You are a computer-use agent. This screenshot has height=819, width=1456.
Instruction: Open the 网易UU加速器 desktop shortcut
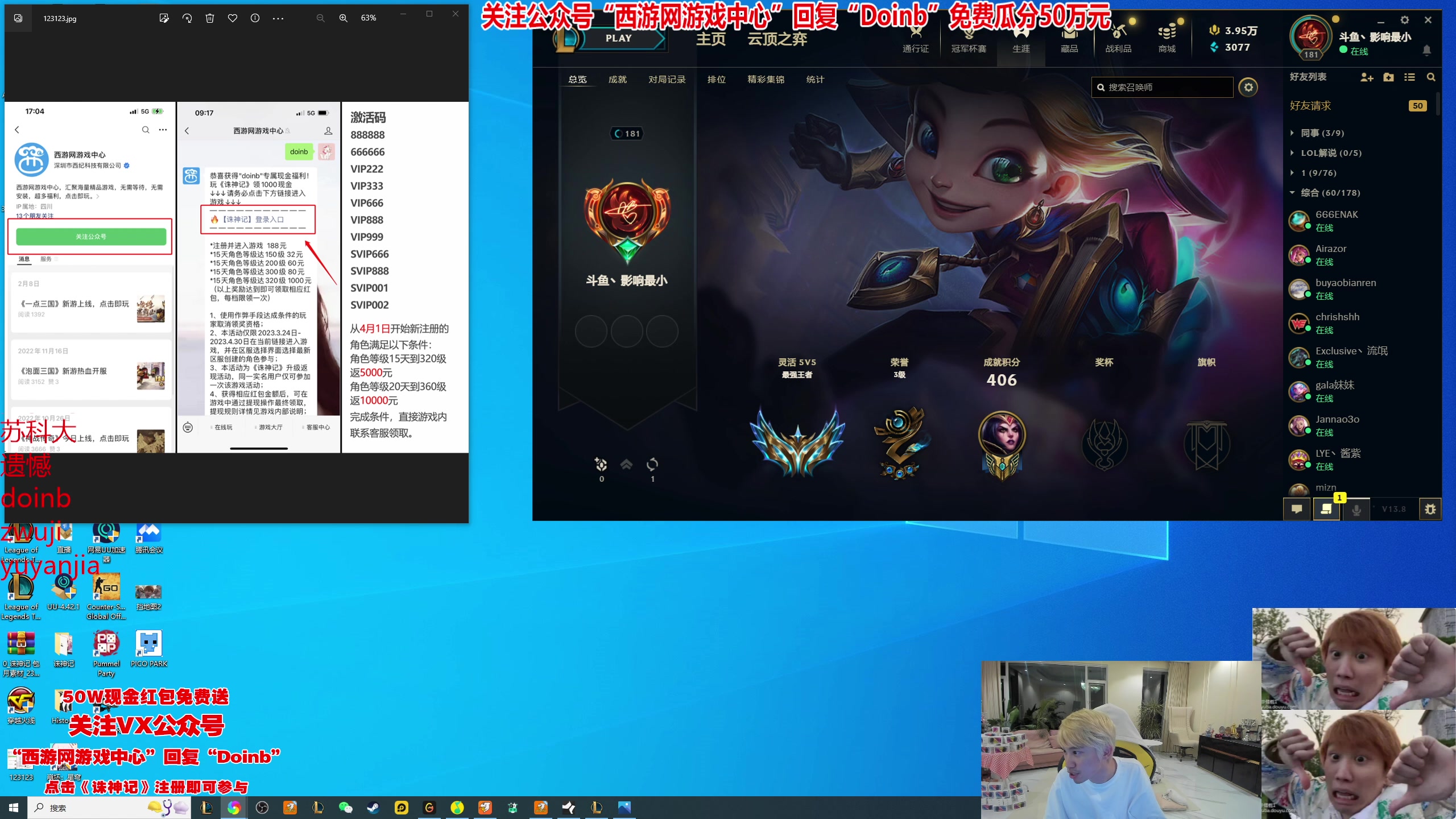click(x=106, y=543)
